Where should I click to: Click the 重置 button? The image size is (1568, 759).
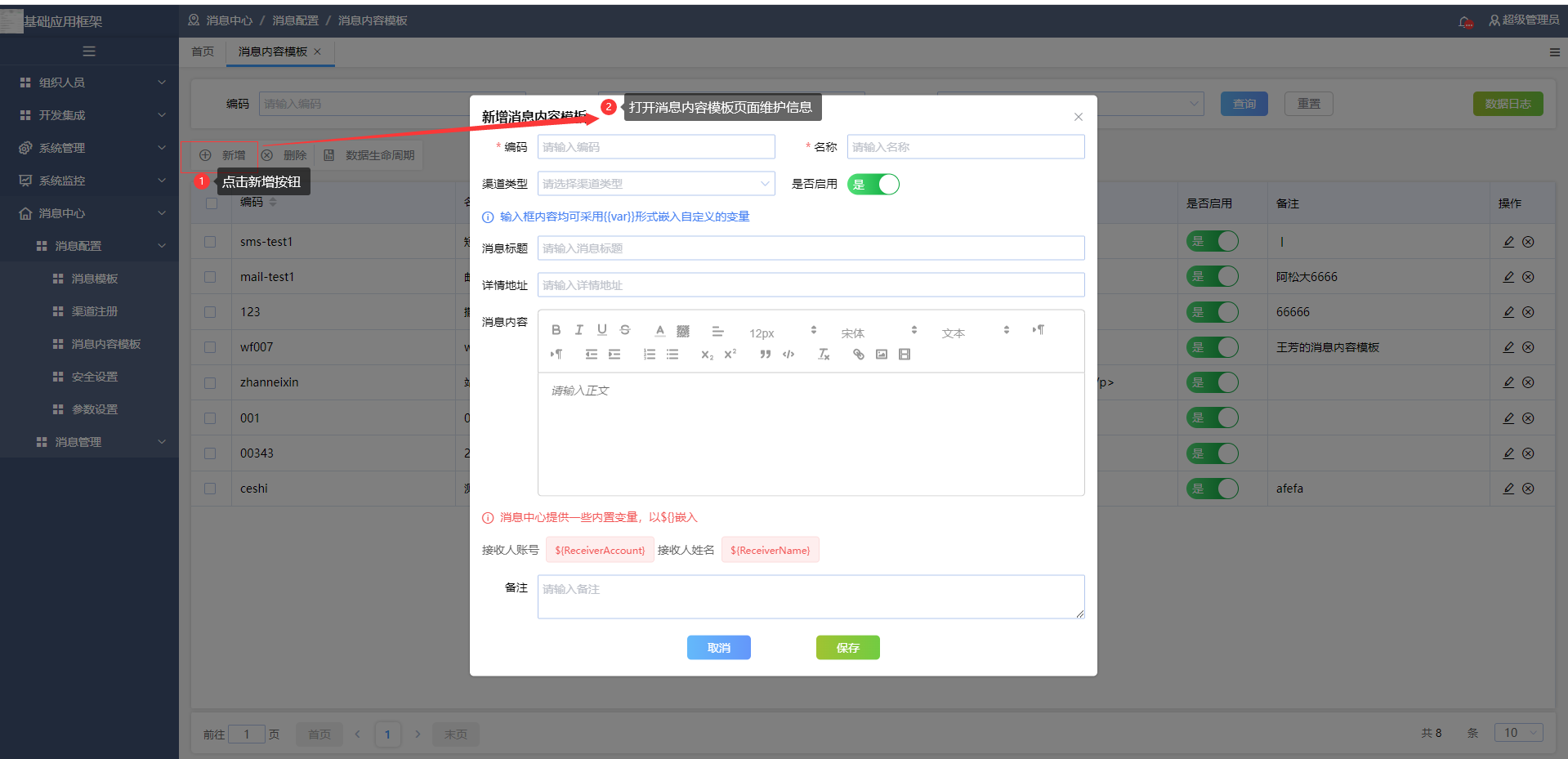pos(1309,104)
